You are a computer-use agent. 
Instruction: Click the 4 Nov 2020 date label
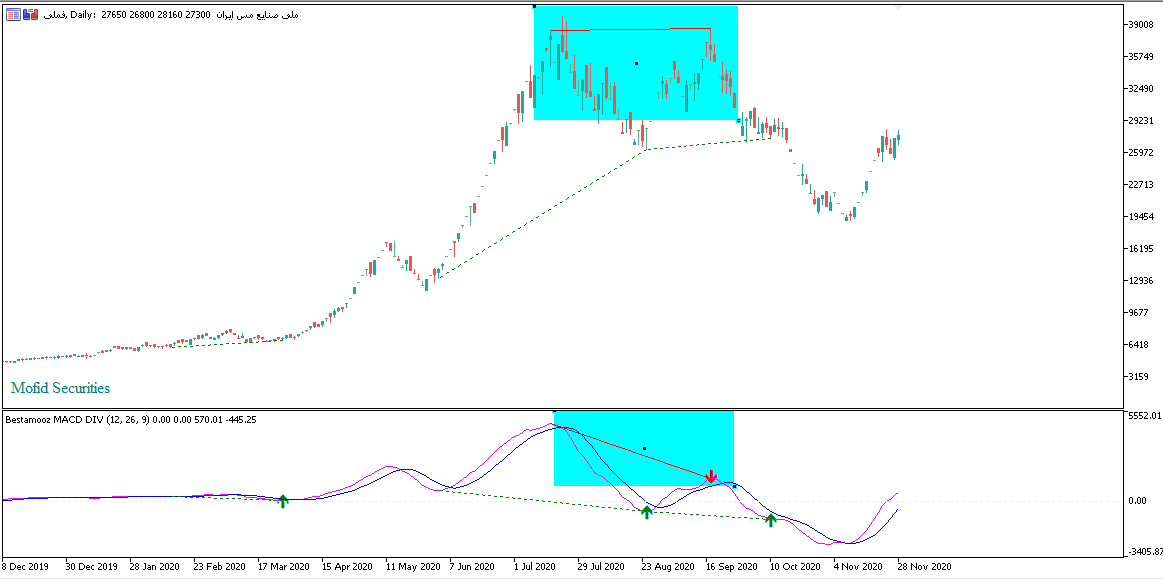[x=856, y=566]
